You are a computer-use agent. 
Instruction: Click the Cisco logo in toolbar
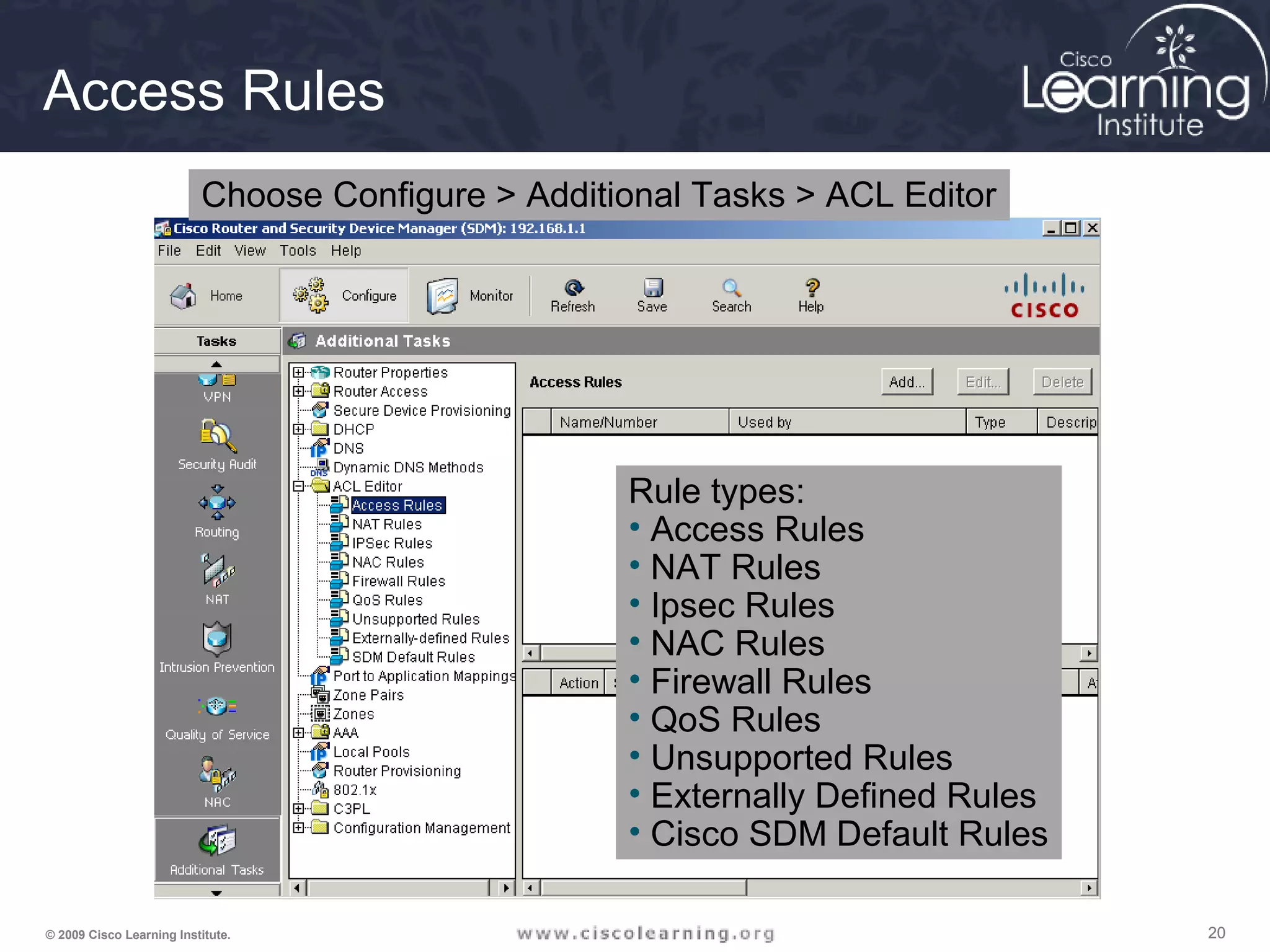pos(1044,295)
